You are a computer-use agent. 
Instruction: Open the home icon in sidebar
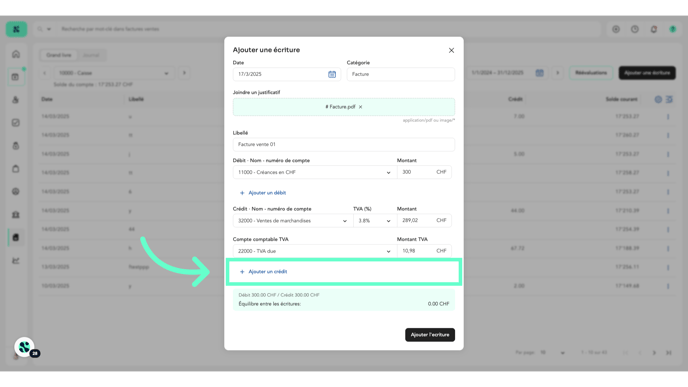point(16,54)
